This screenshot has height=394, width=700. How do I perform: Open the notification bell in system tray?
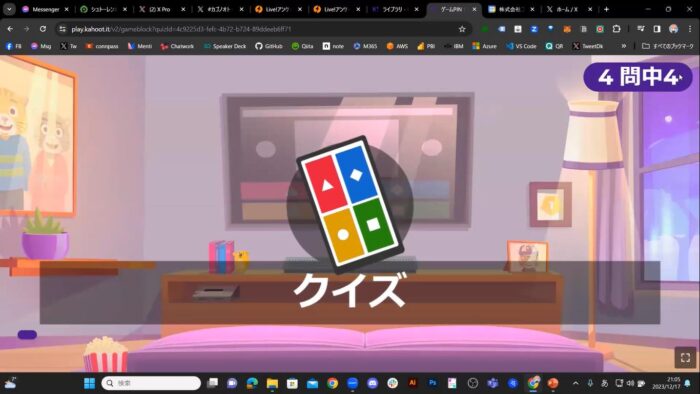tap(688, 383)
